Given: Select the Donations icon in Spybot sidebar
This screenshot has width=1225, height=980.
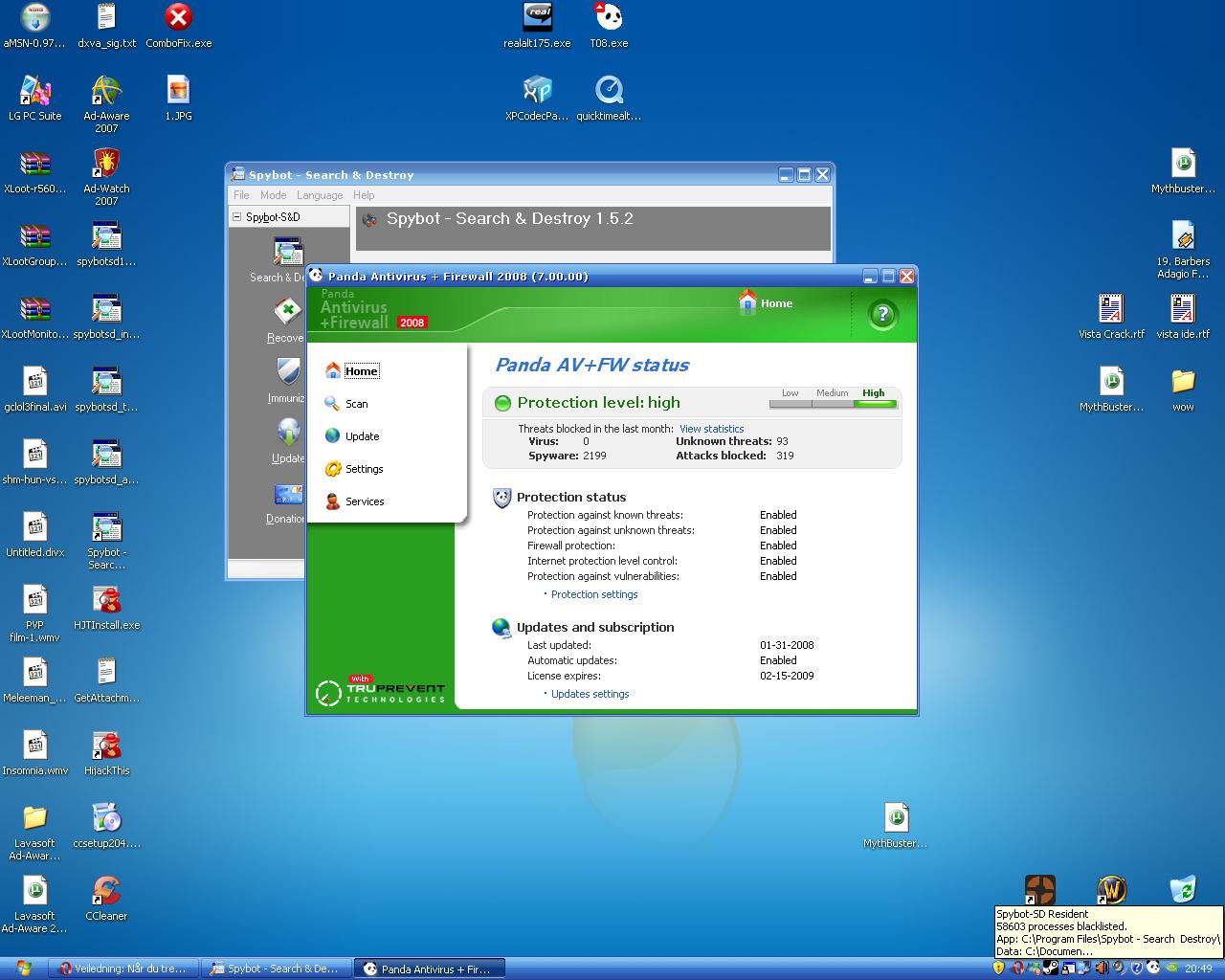Looking at the screenshot, I should point(288,494).
